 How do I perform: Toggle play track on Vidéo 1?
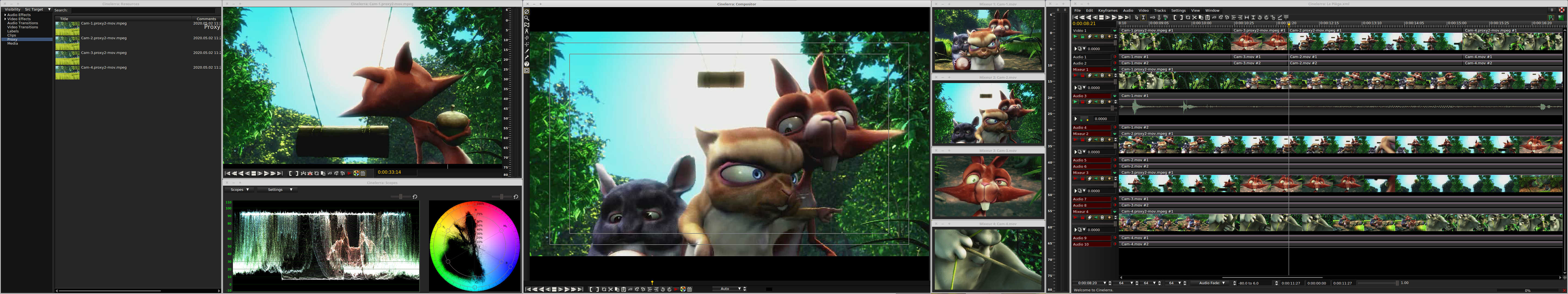point(1076,36)
